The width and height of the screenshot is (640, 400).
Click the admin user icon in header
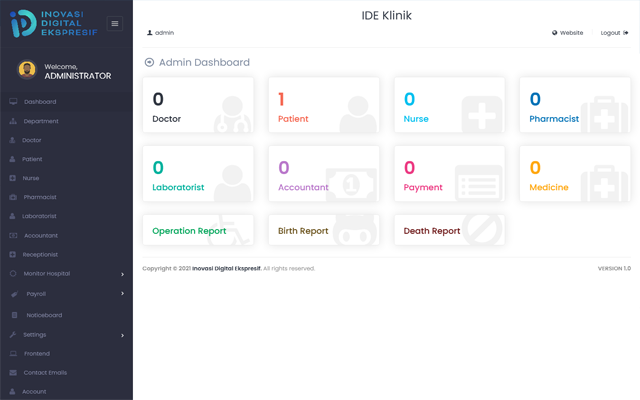[x=149, y=33]
